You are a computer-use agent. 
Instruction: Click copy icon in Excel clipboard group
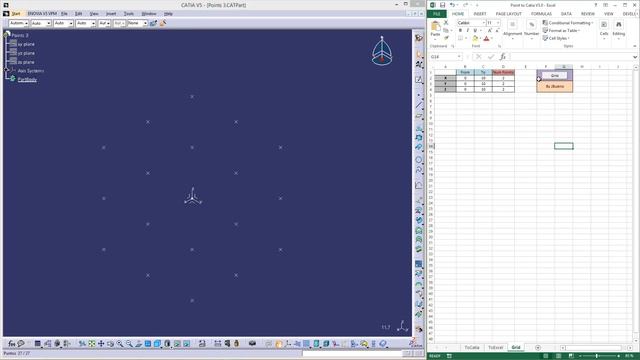point(446,31)
